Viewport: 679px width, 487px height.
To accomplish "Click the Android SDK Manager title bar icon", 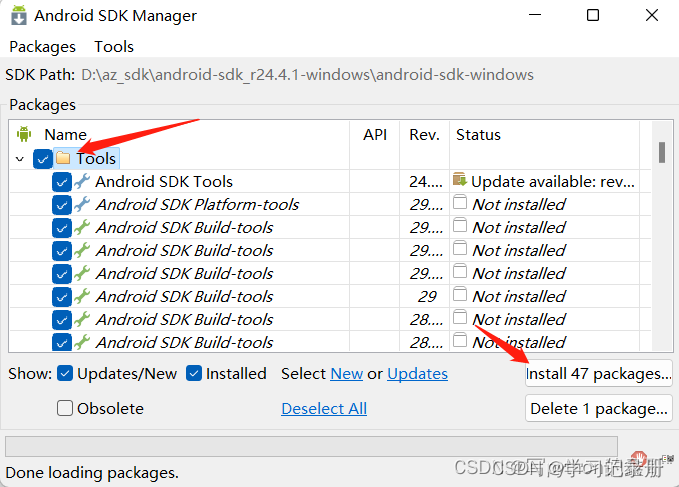I will tap(17, 15).
